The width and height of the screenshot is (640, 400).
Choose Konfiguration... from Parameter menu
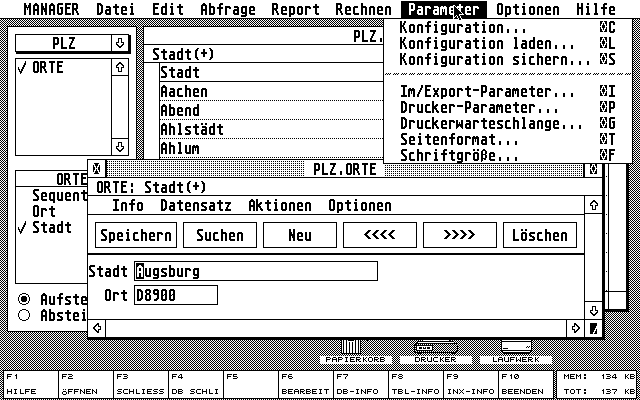tap(508, 28)
